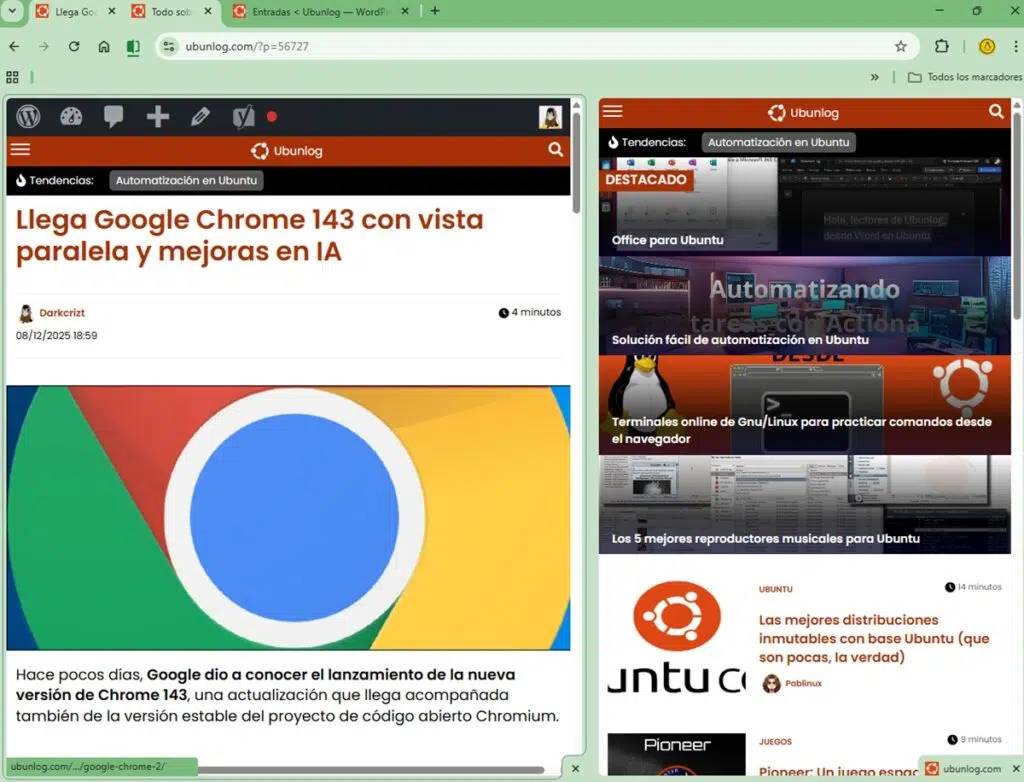The height and width of the screenshot is (782, 1024).
Task: Go back to the previous page
Action: [14, 46]
